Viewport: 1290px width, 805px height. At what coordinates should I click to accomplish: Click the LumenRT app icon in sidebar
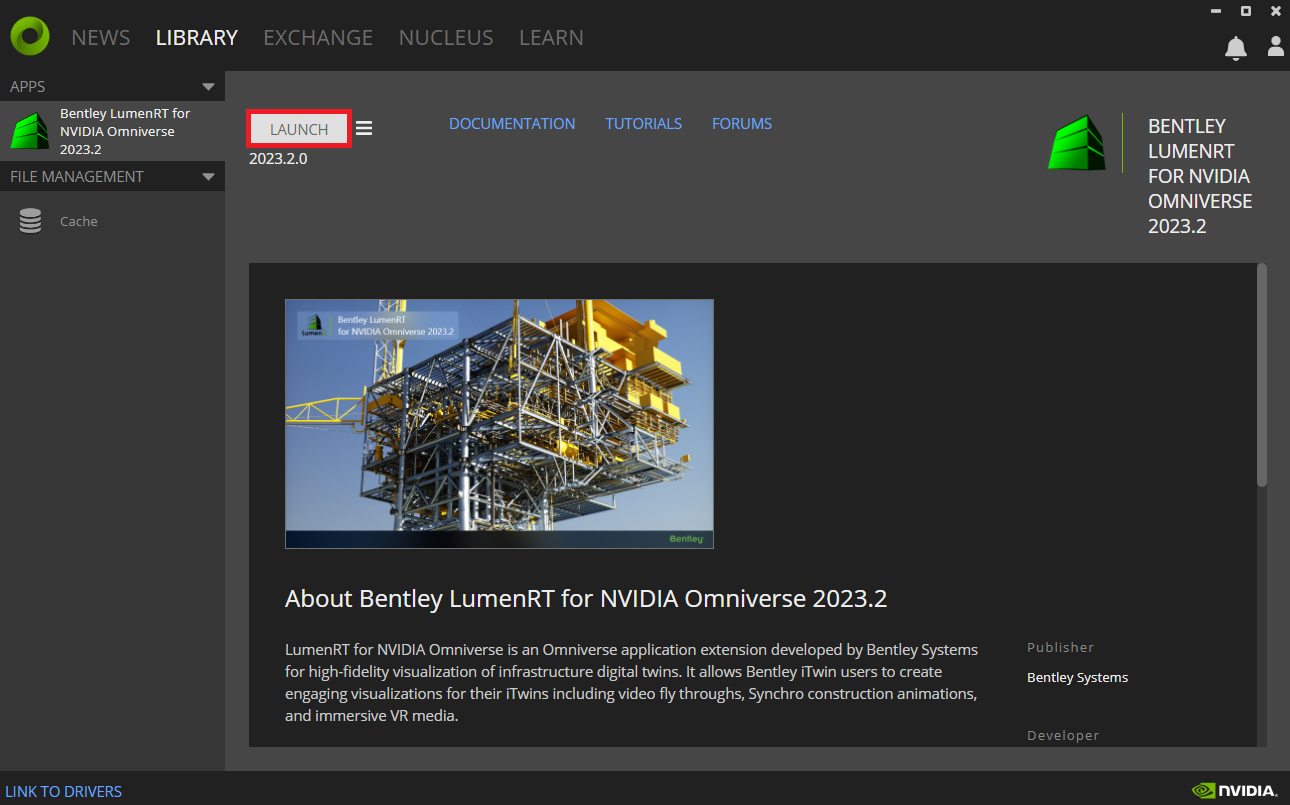click(x=29, y=131)
